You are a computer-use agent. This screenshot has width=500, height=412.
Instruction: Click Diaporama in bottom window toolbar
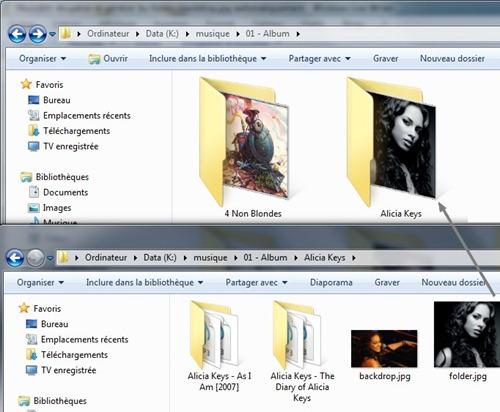coord(331,283)
